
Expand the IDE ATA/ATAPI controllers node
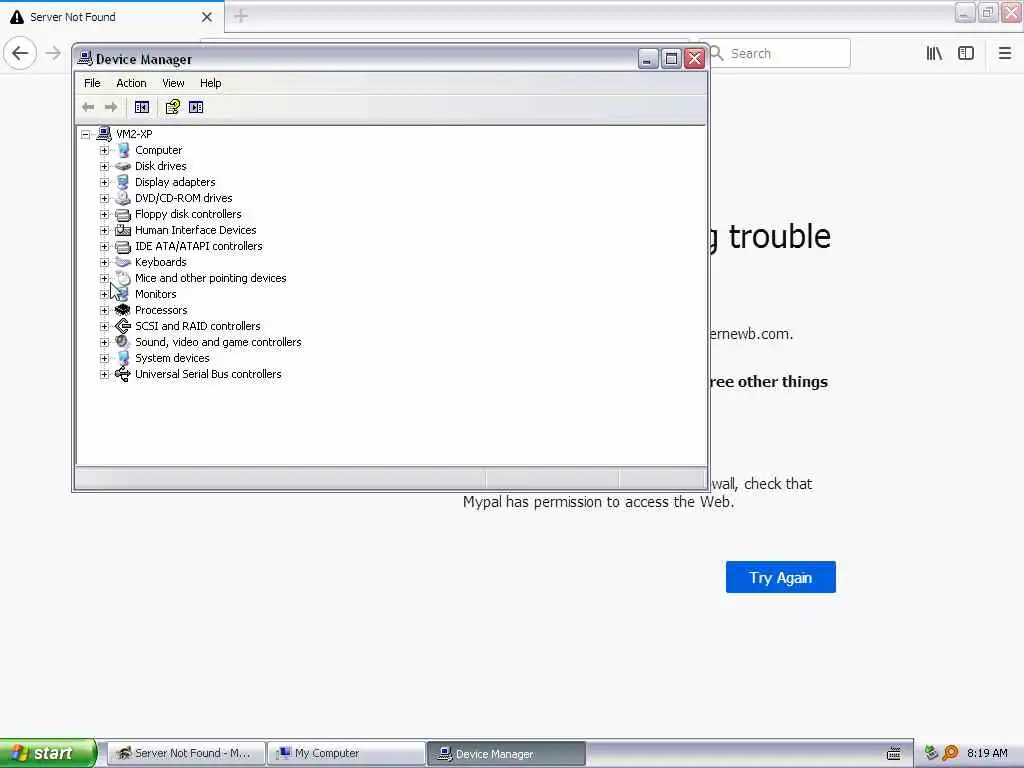pos(104,246)
